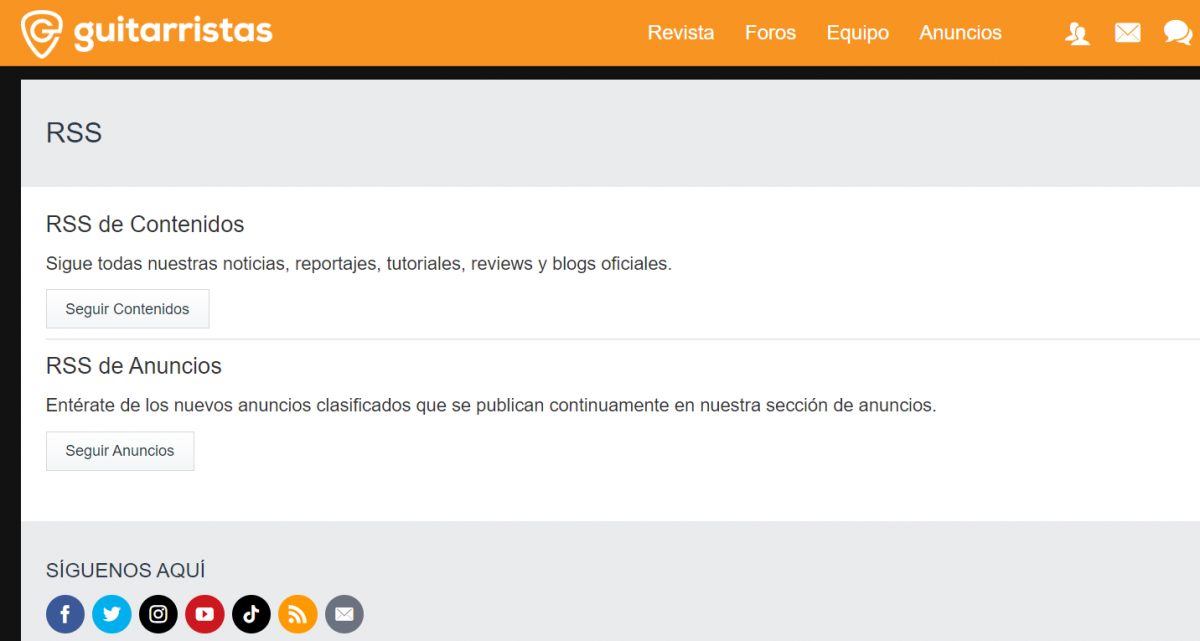Go to the Equipo section
Screen dimensions: 1200x641
858,33
